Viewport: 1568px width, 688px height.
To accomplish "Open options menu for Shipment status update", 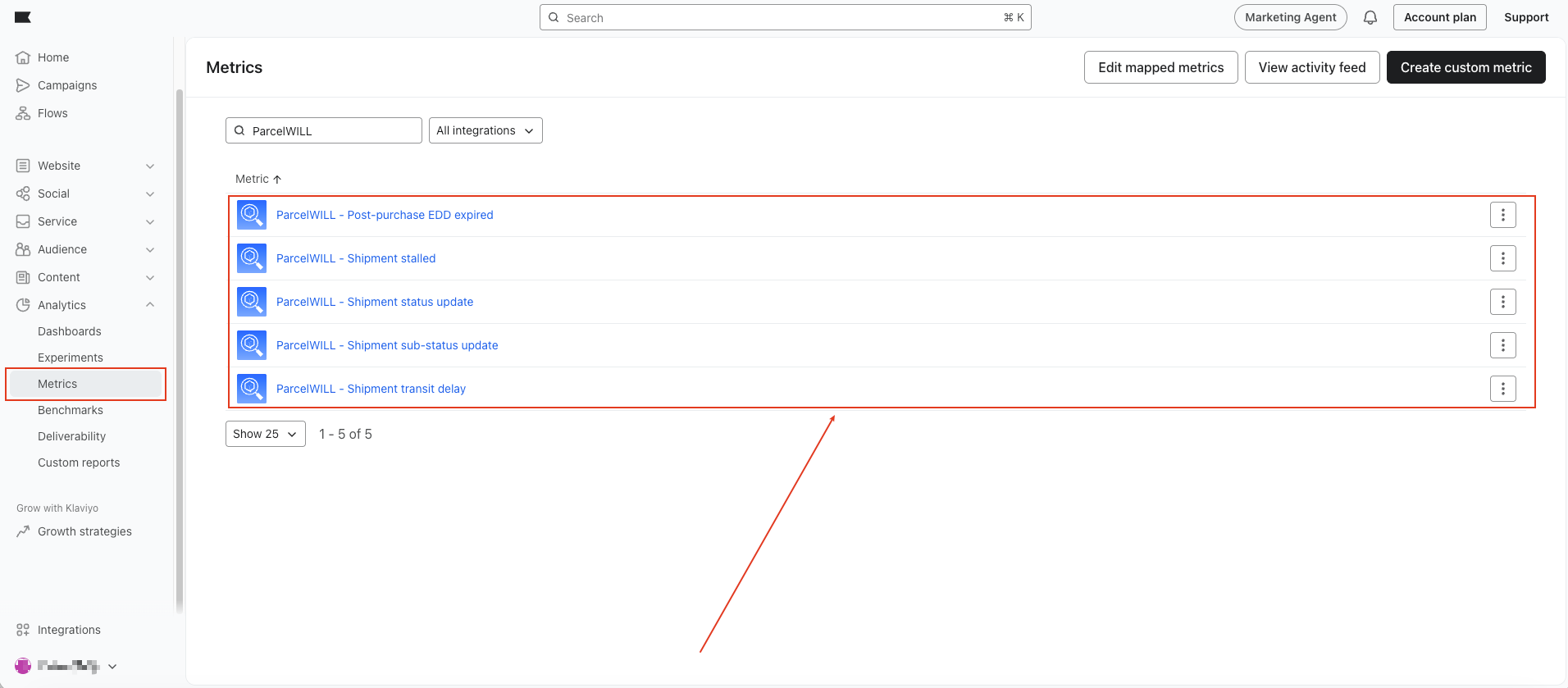I will click(x=1503, y=302).
